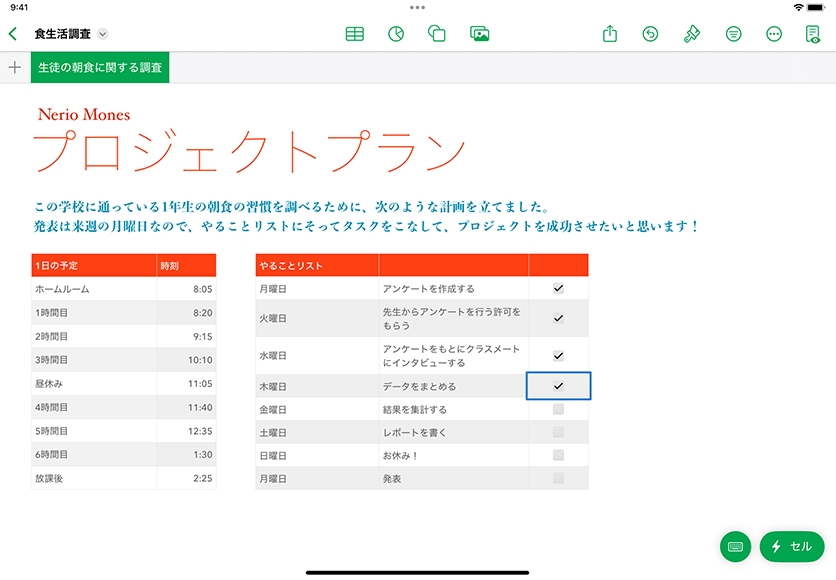
Task: Select the 昼休み cell in schedule table
Action: (93, 383)
